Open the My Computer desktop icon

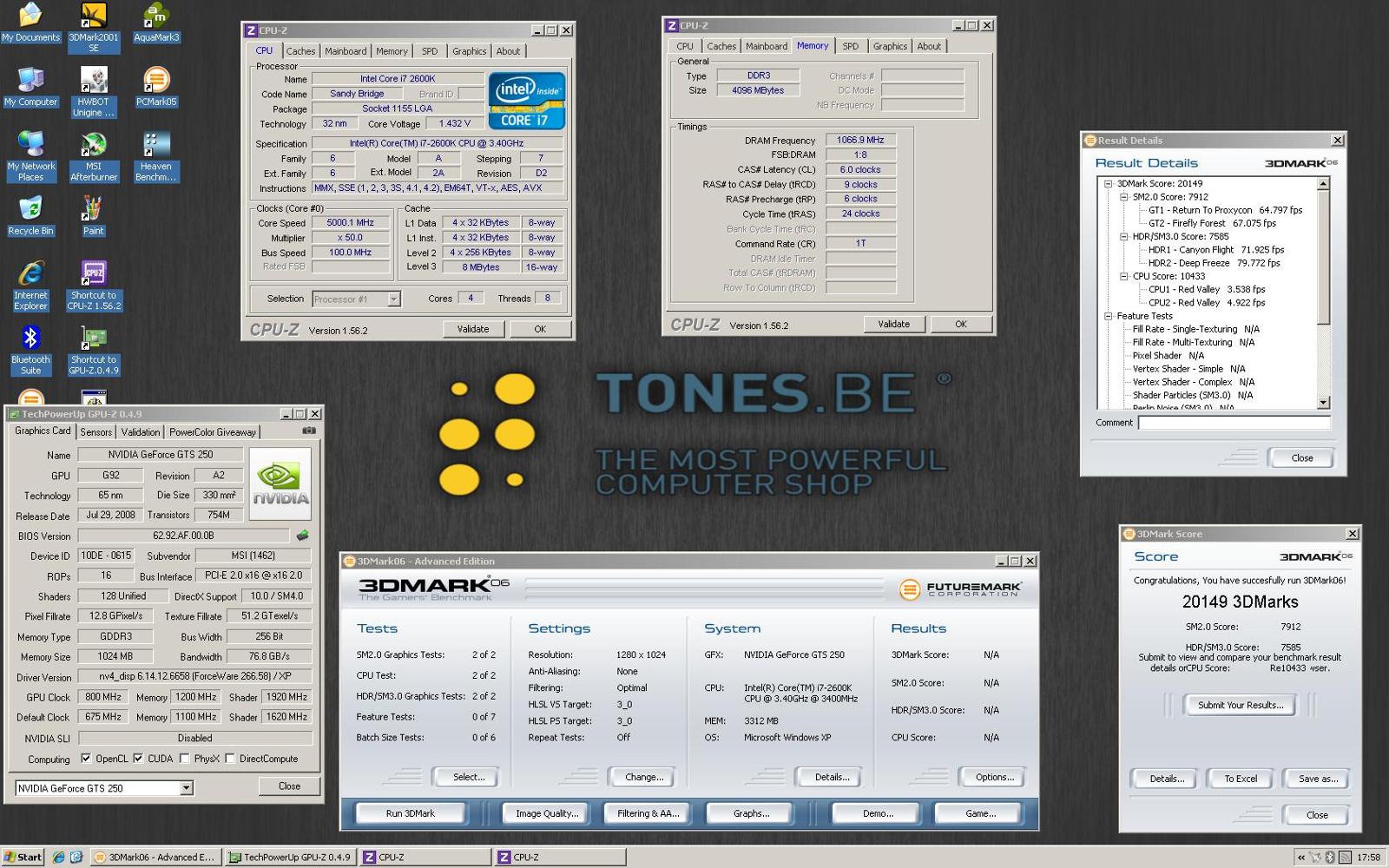30,87
